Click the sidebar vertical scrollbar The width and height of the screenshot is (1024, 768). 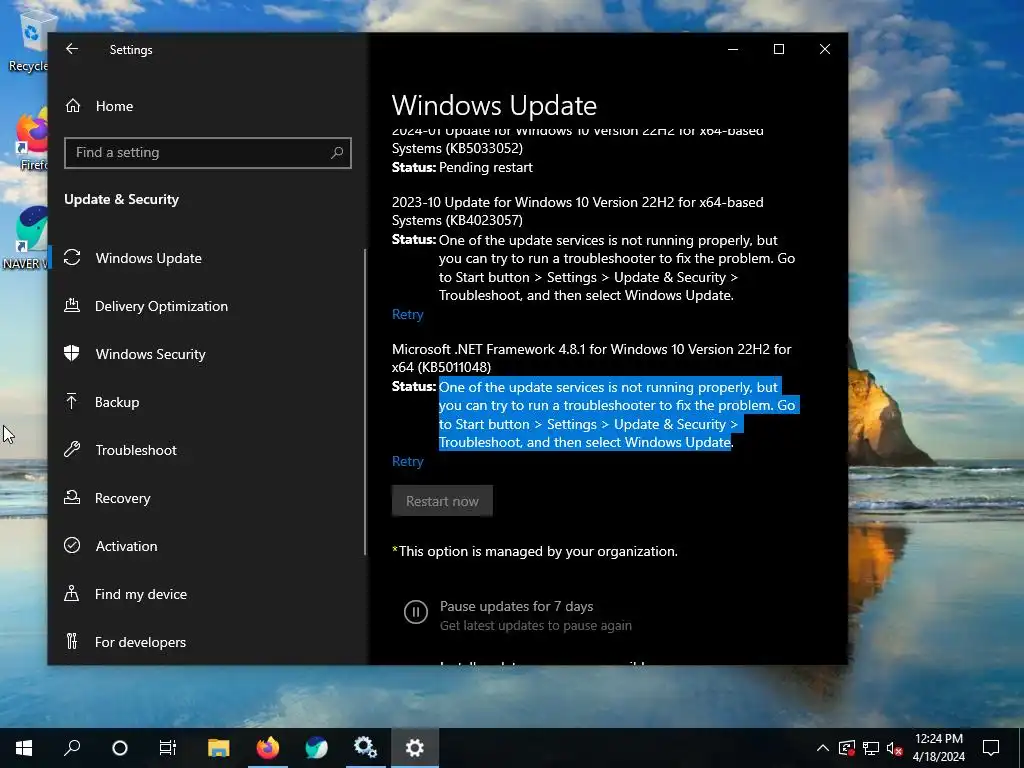coord(365,402)
